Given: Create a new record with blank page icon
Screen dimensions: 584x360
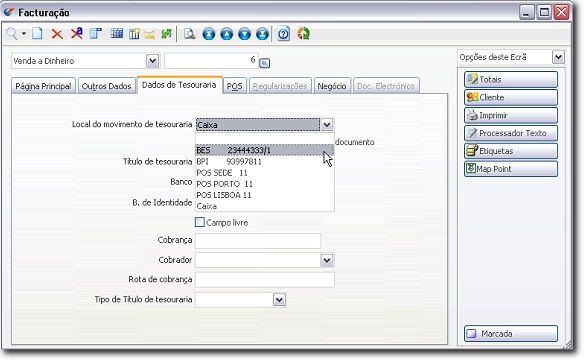Looking at the screenshot, I should pyautogui.click(x=37, y=34).
